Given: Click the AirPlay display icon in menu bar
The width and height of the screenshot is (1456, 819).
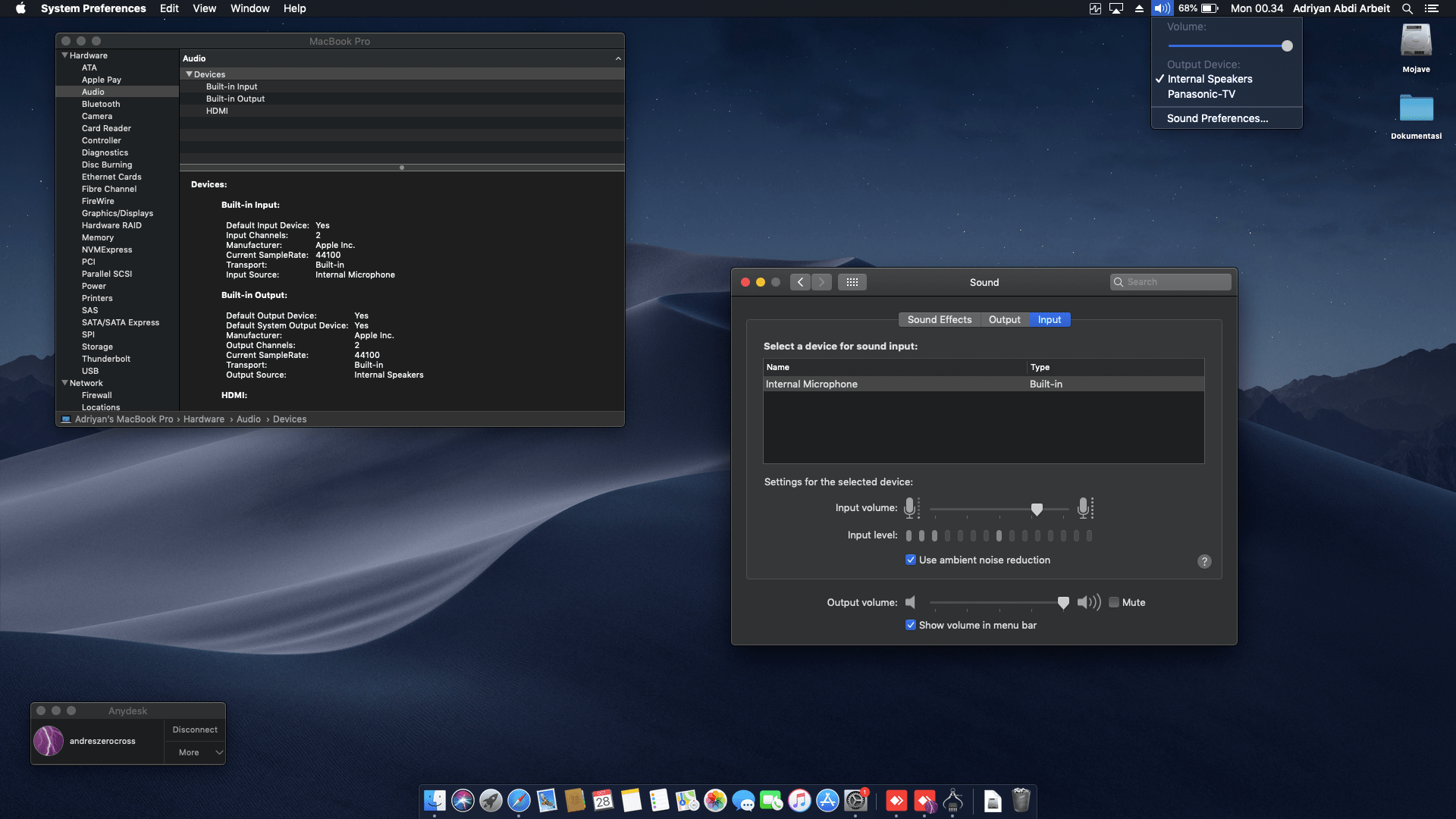Looking at the screenshot, I should (x=1116, y=8).
